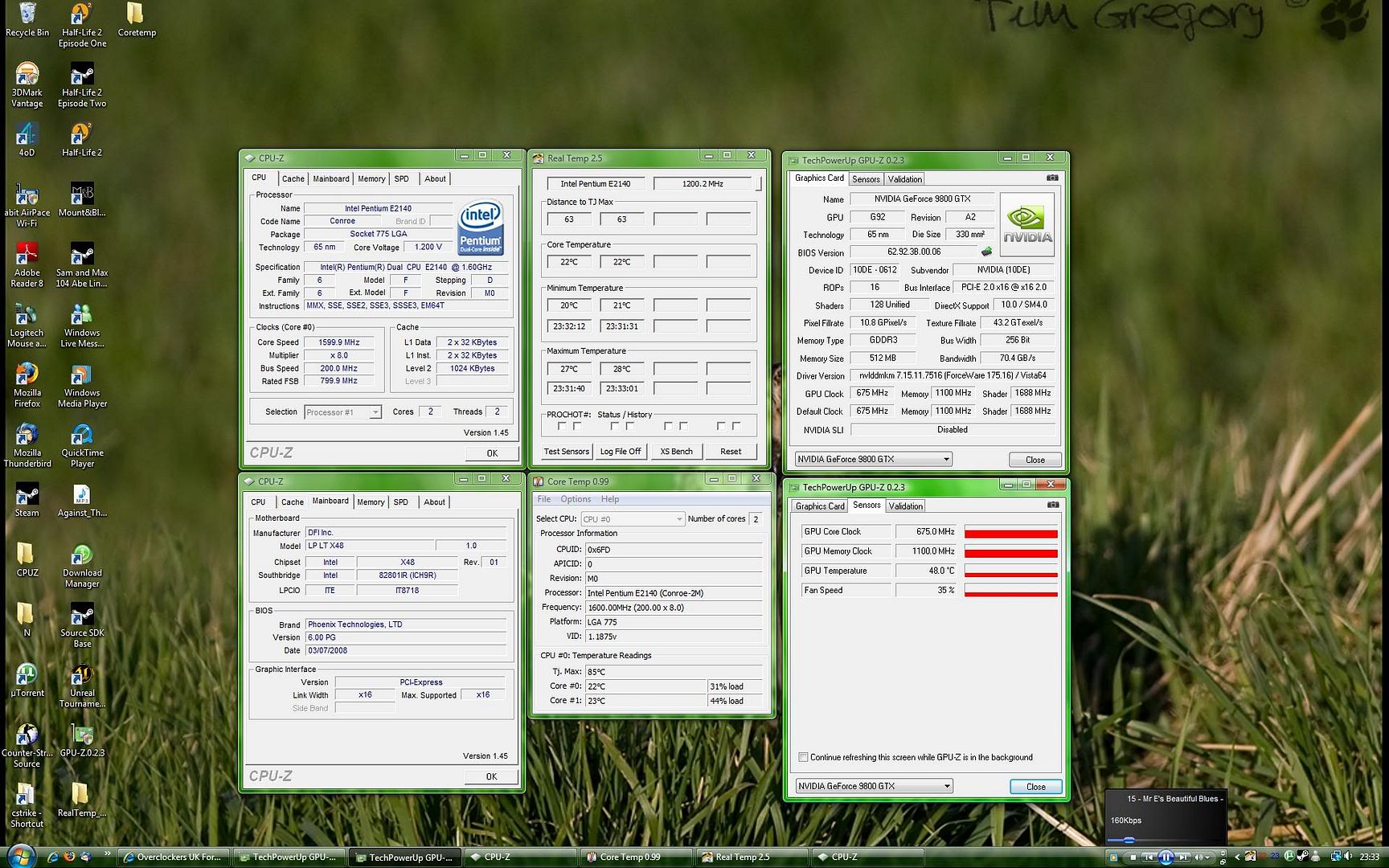Switch to Core Temp 0.99 taskbar button
1389x868 pixels.
click(x=636, y=857)
